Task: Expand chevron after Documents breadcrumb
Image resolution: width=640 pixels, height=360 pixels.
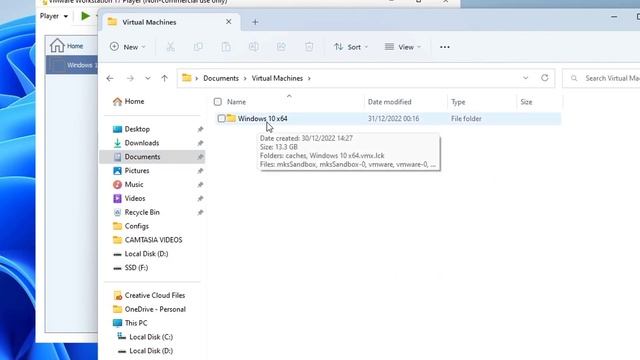Action: tap(245, 78)
